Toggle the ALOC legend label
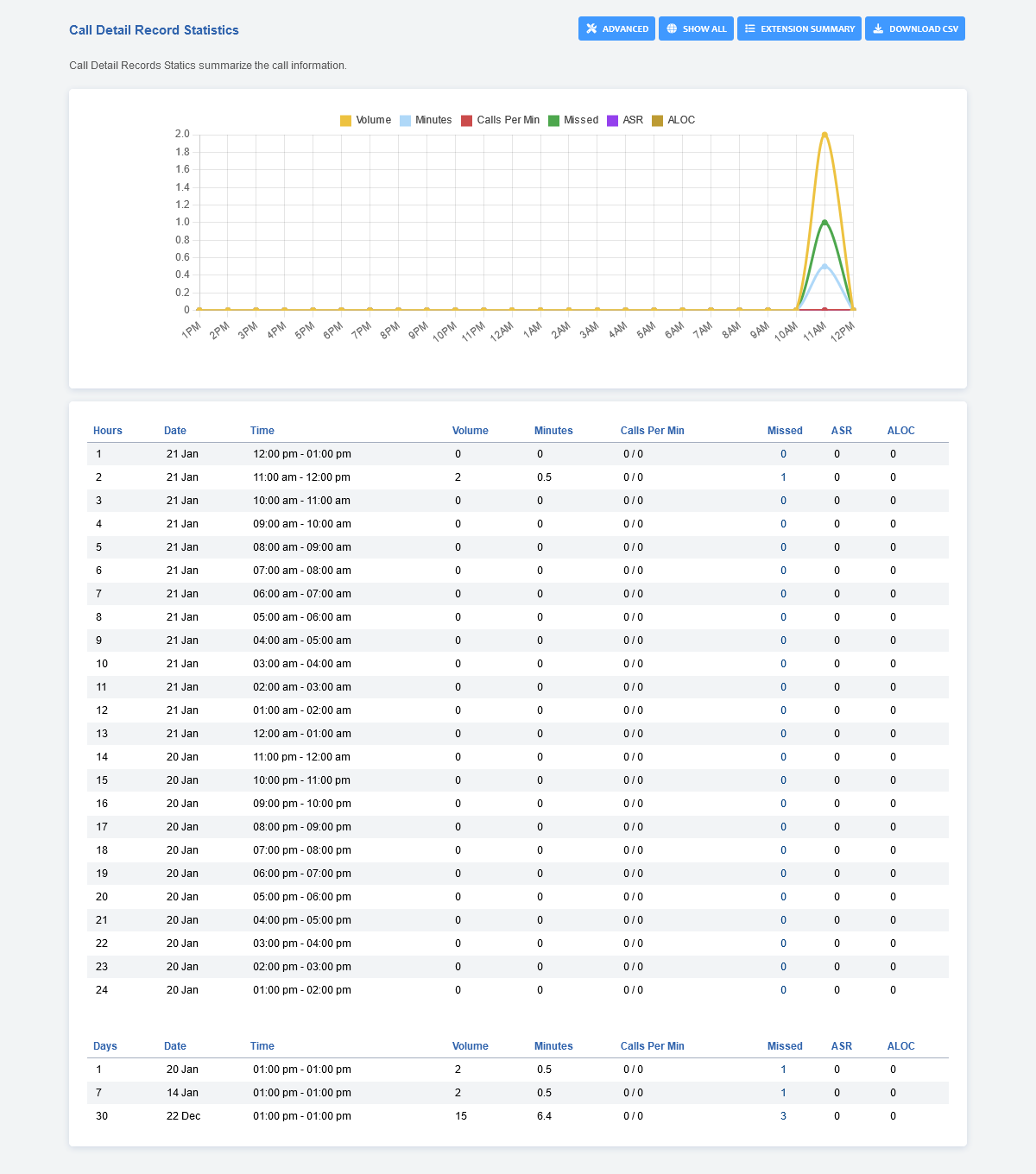 (681, 120)
